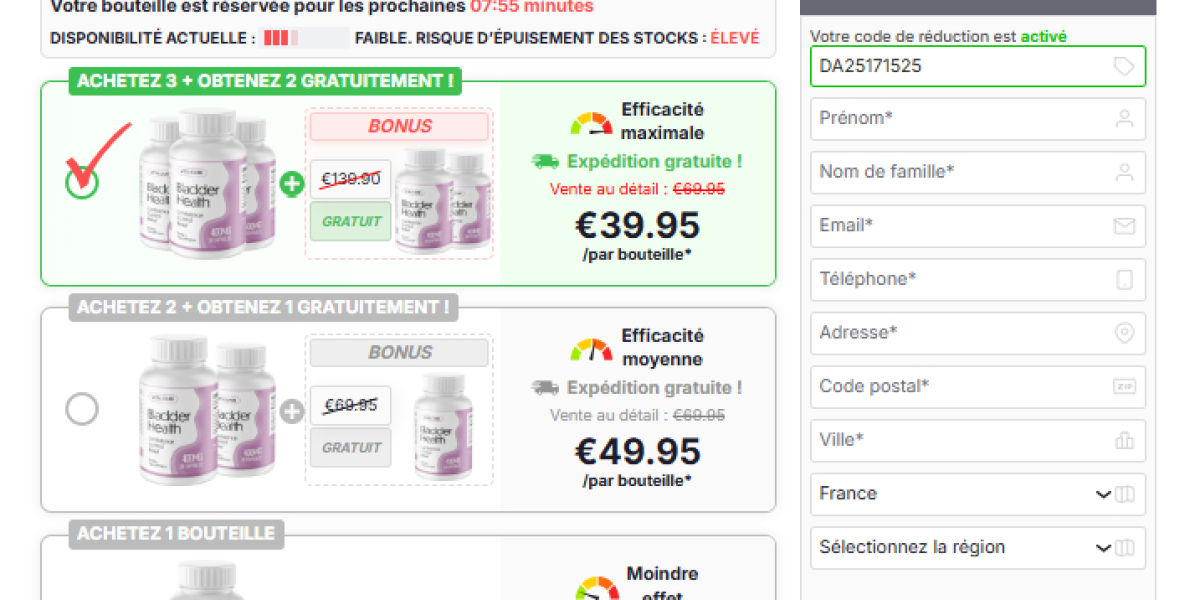Expand the Sélectionnez la région dropdown
Viewport: 1200px width, 600px height.
pos(977,548)
